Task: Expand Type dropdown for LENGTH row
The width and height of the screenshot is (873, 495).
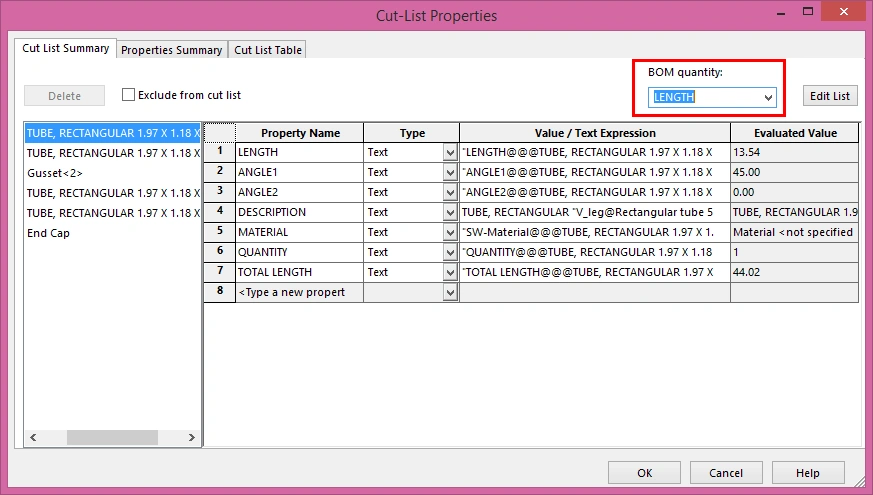Action: coord(450,153)
